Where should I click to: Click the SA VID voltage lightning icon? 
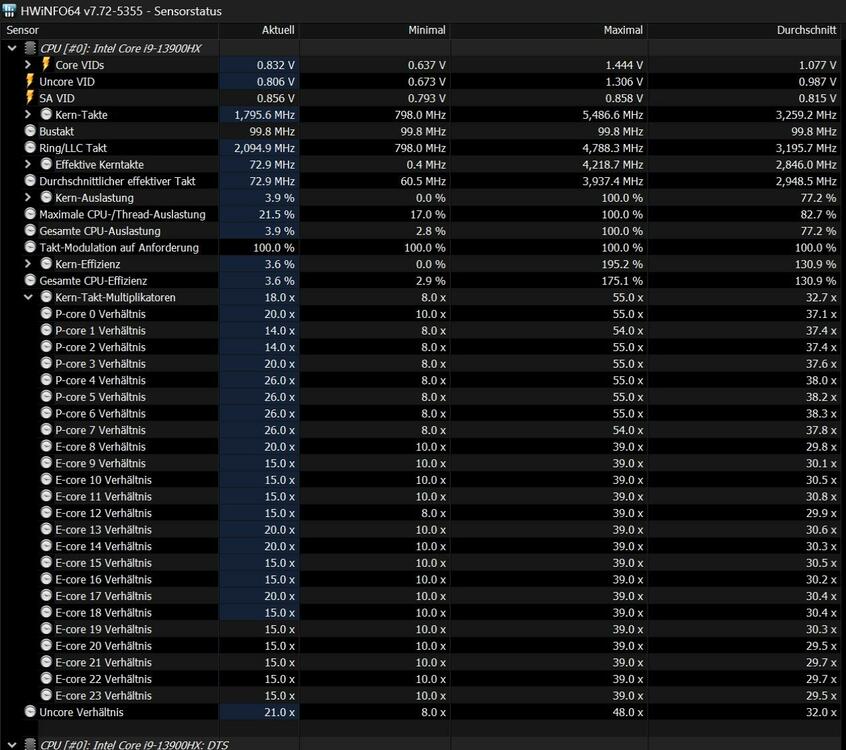[30, 98]
